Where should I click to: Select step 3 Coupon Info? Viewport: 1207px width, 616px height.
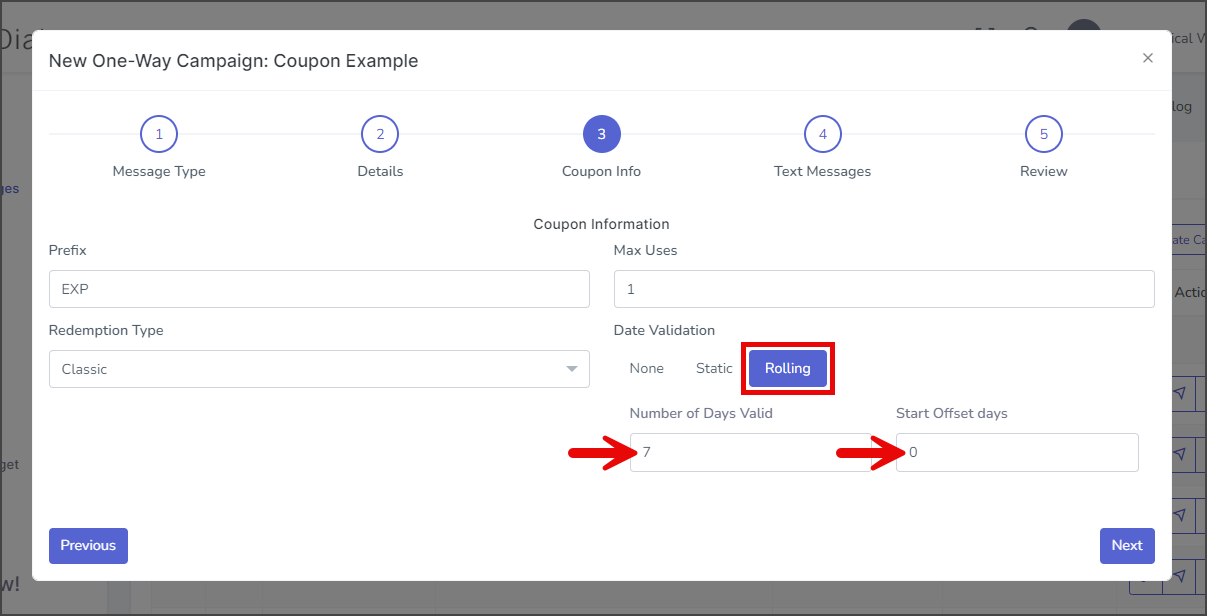pos(602,134)
